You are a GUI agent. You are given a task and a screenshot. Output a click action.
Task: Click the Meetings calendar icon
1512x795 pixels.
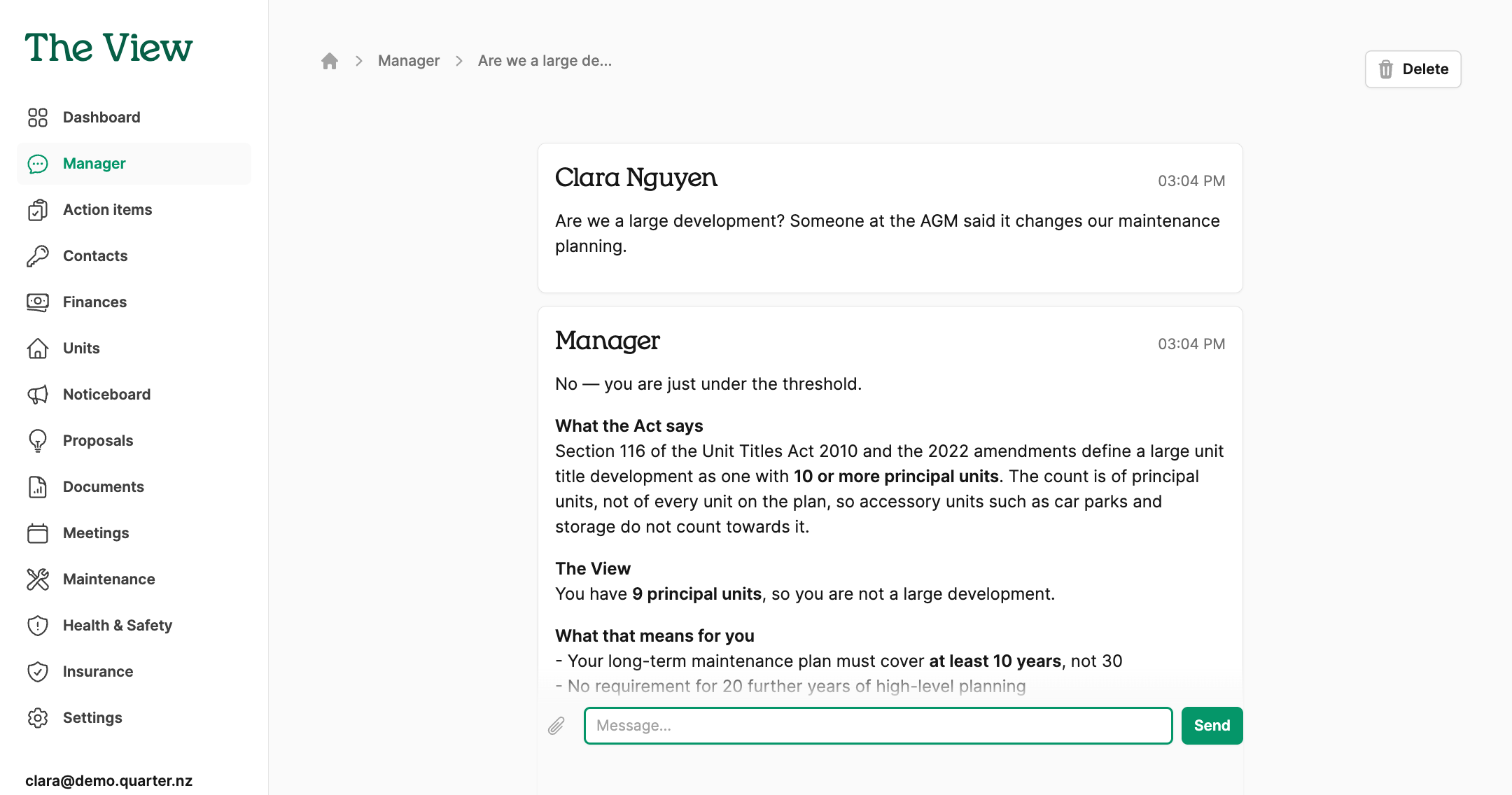pyautogui.click(x=38, y=533)
